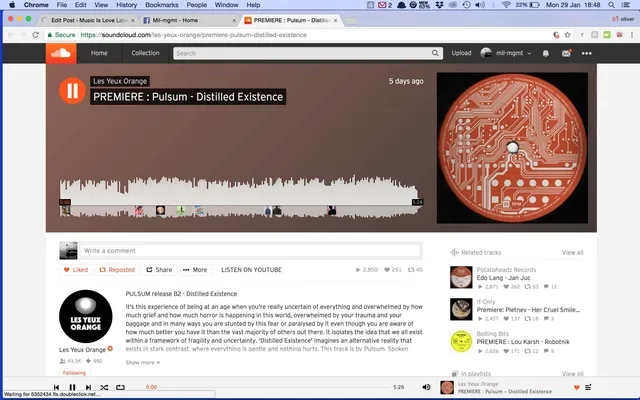Open Potatoheadz Records profile
The height and width of the screenshot is (400, 640).
506,270
